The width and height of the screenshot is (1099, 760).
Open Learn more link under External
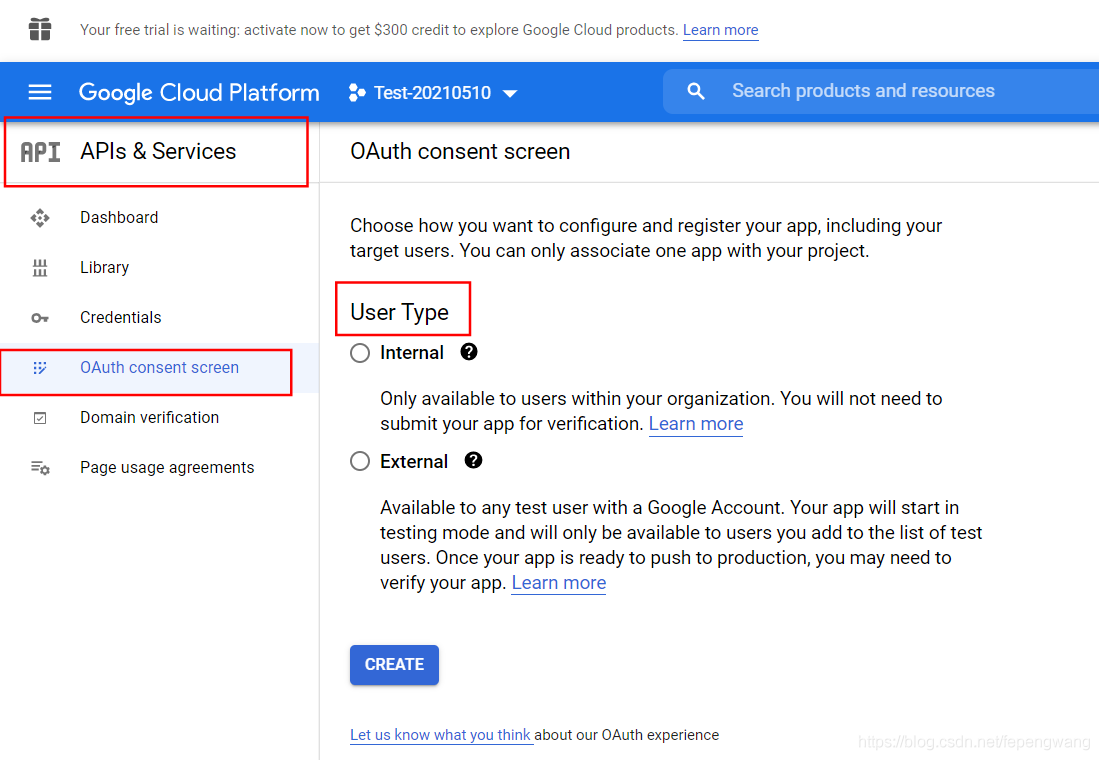559,583
